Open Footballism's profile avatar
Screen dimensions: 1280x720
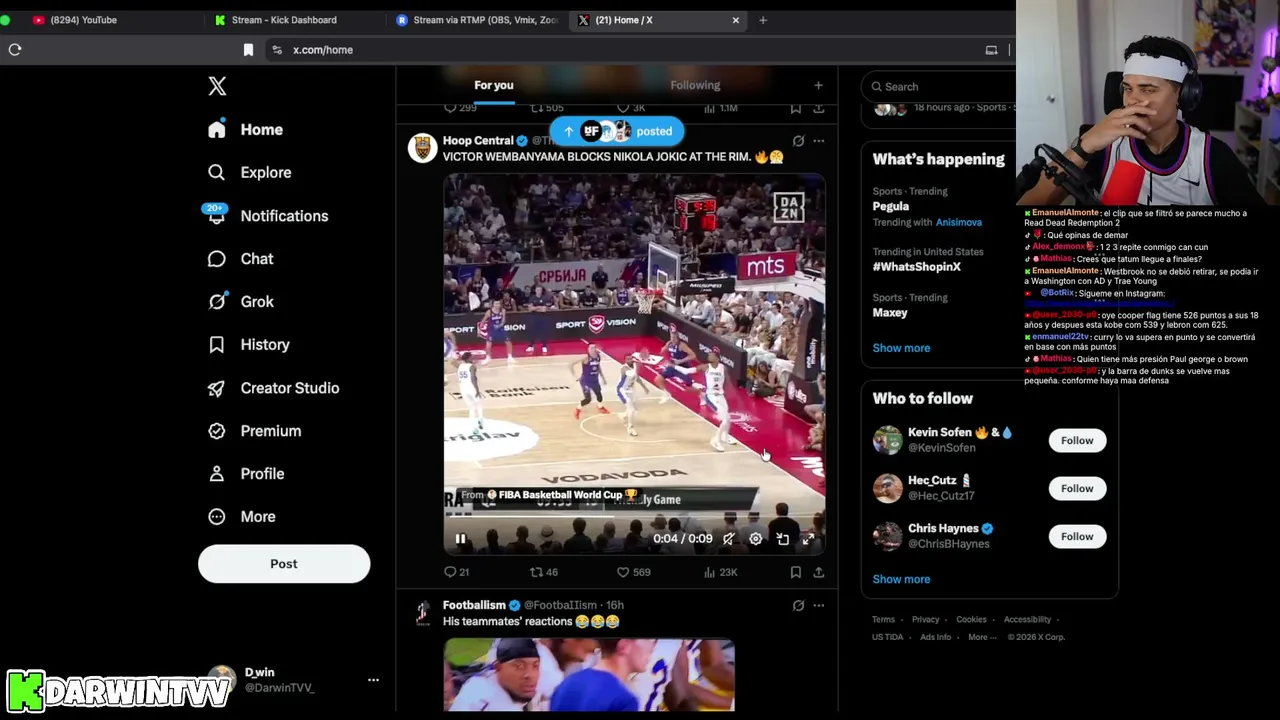(422, 612)
